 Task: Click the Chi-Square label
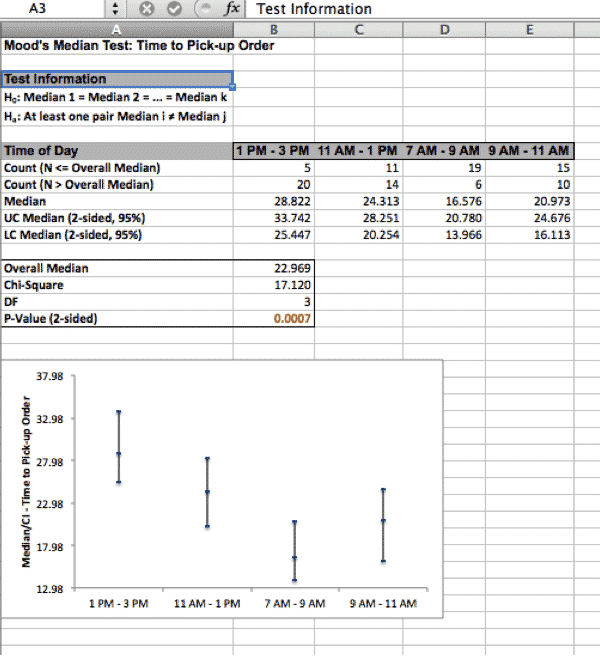click(x=33, y=285)
